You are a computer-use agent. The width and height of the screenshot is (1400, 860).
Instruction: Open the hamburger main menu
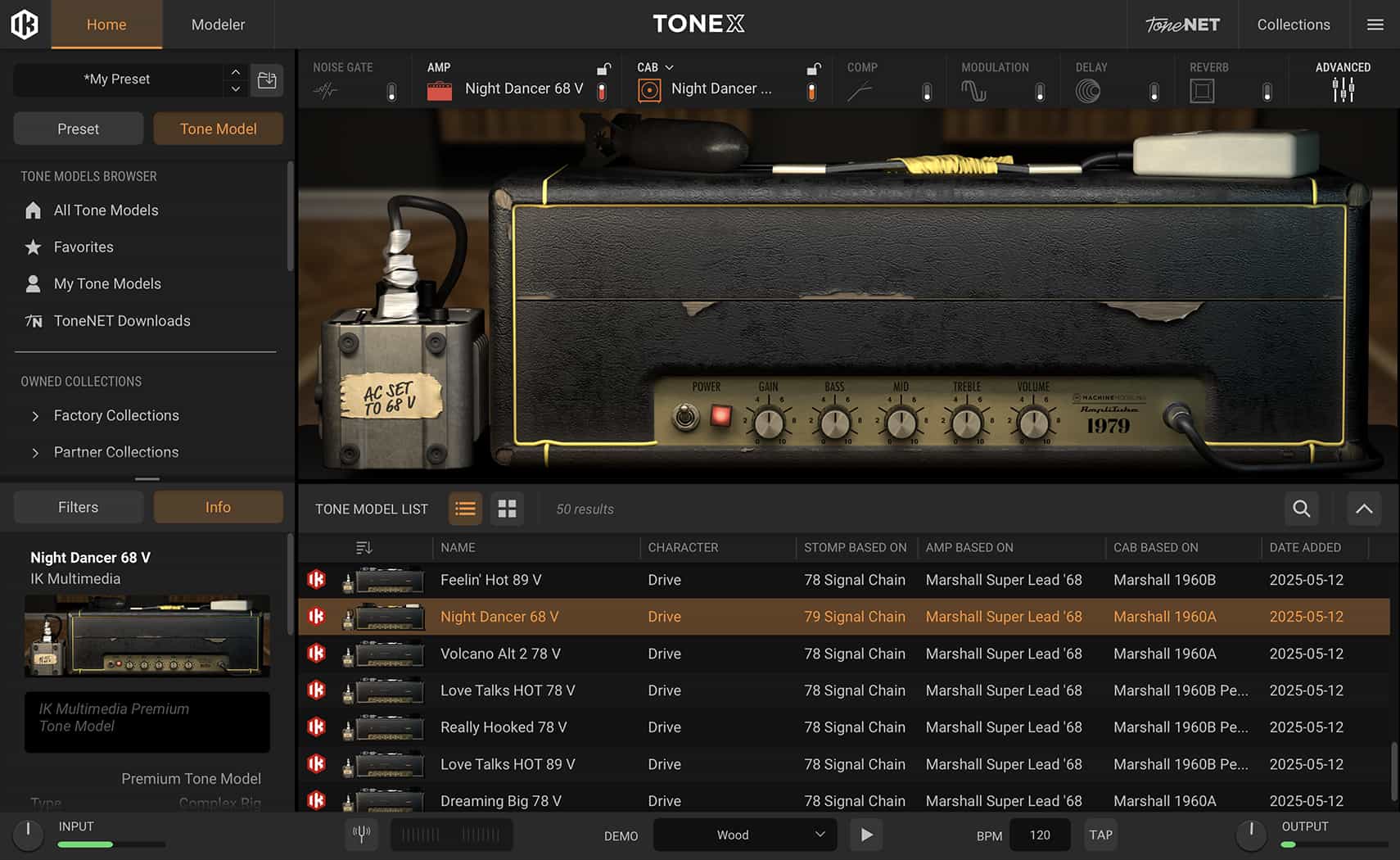pos(1375,25)
